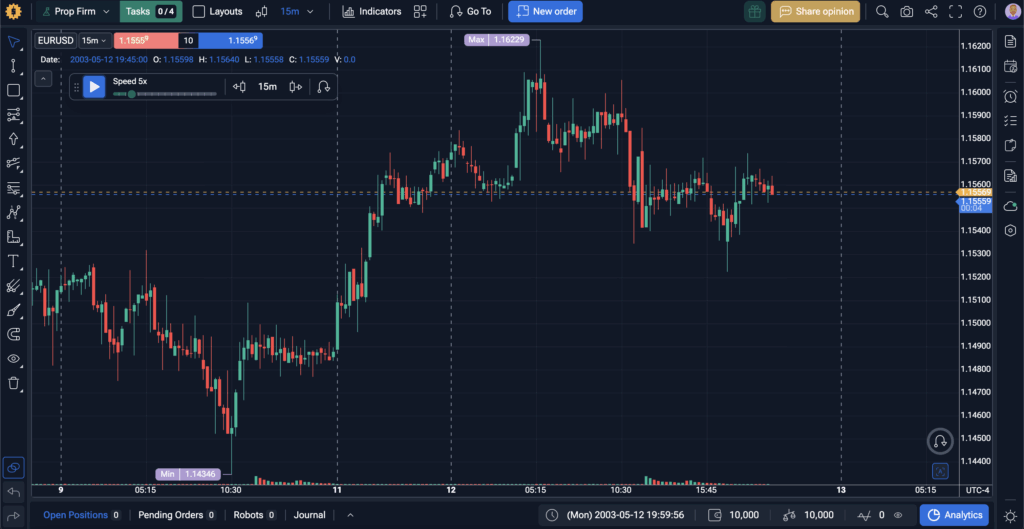Viewport: 1024px width, 529px height.
Task: Expand the bottom panel with chevron arrow
Action: point(350,515)
